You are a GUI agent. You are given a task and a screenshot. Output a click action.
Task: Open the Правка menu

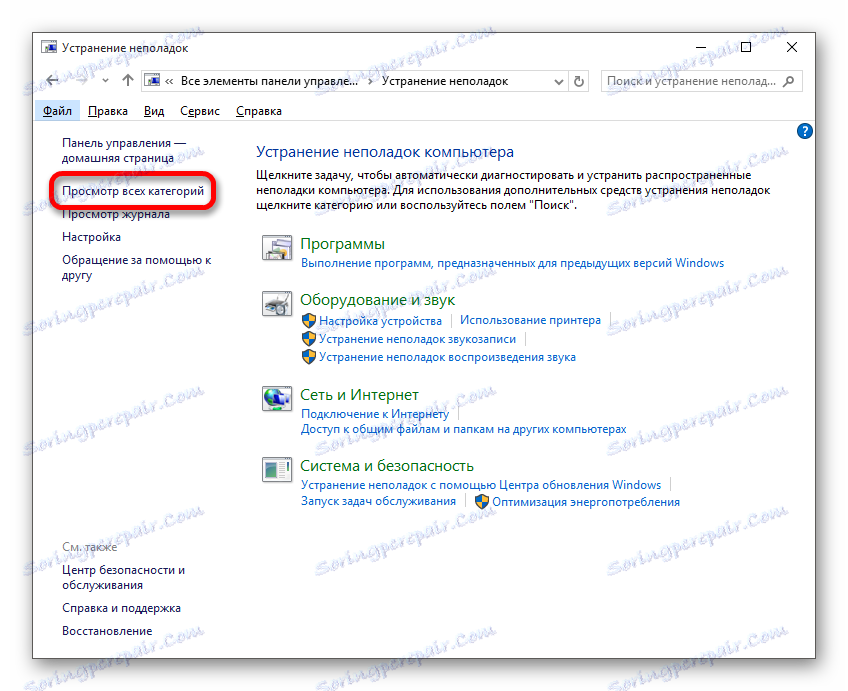click(x=108, y=111)
